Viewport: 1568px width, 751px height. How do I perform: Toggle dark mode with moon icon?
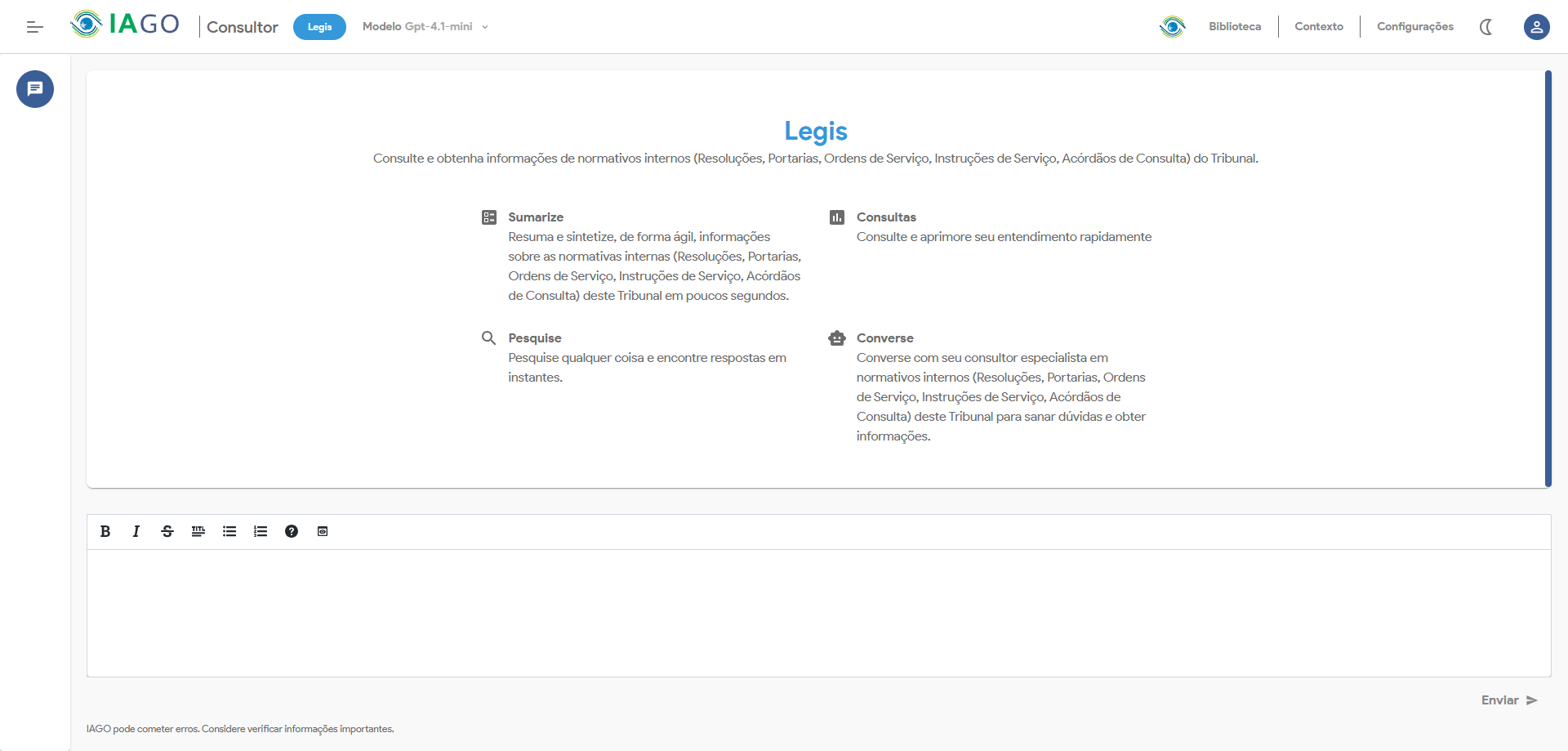pyautogui.click(x=1486, y=27)
